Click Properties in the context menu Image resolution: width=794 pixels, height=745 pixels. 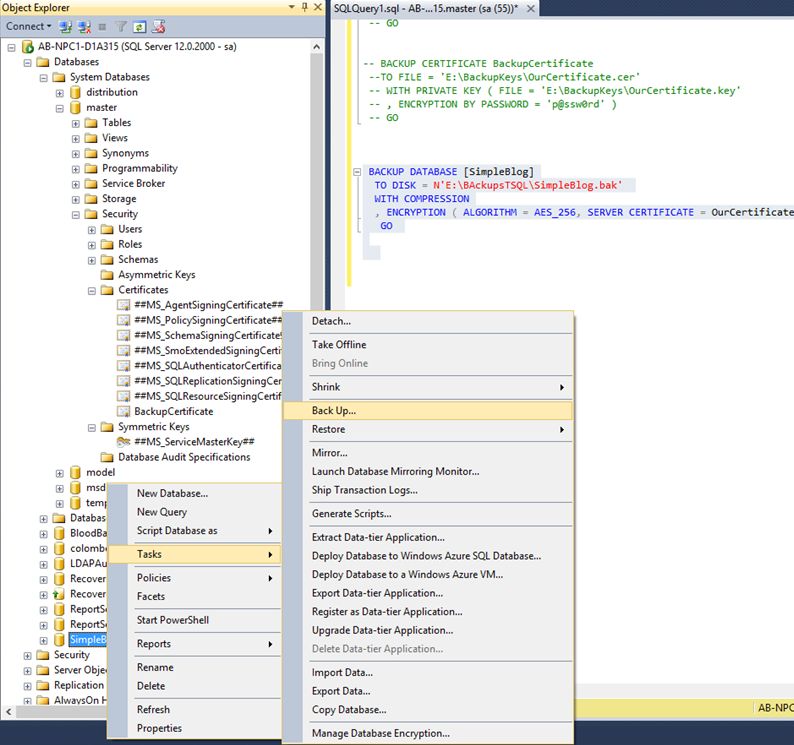159,728
